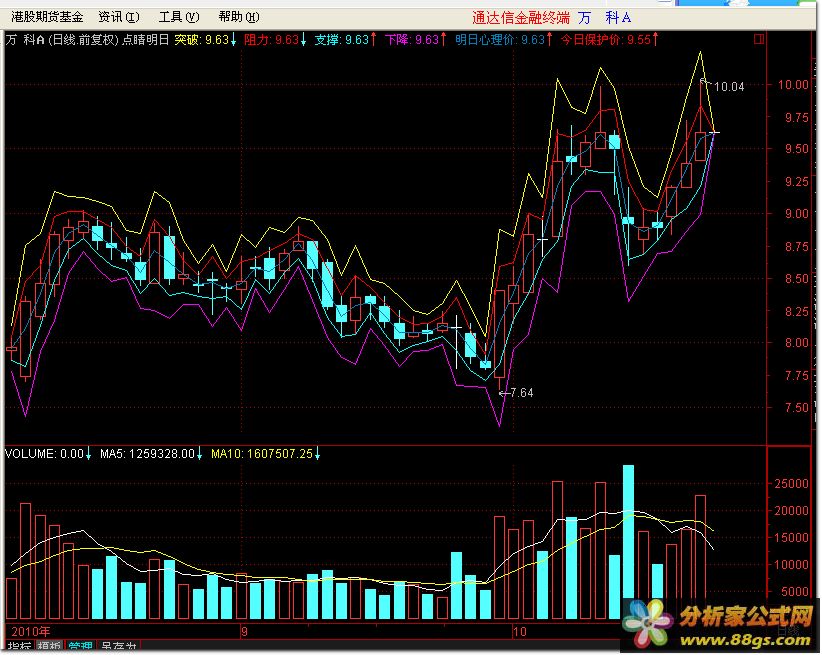Image resolution: width=822 pixels, height=655 pixels.
Task: Click the red 阻力: 9.63 indicator value
Action: (x=275, y=40)
